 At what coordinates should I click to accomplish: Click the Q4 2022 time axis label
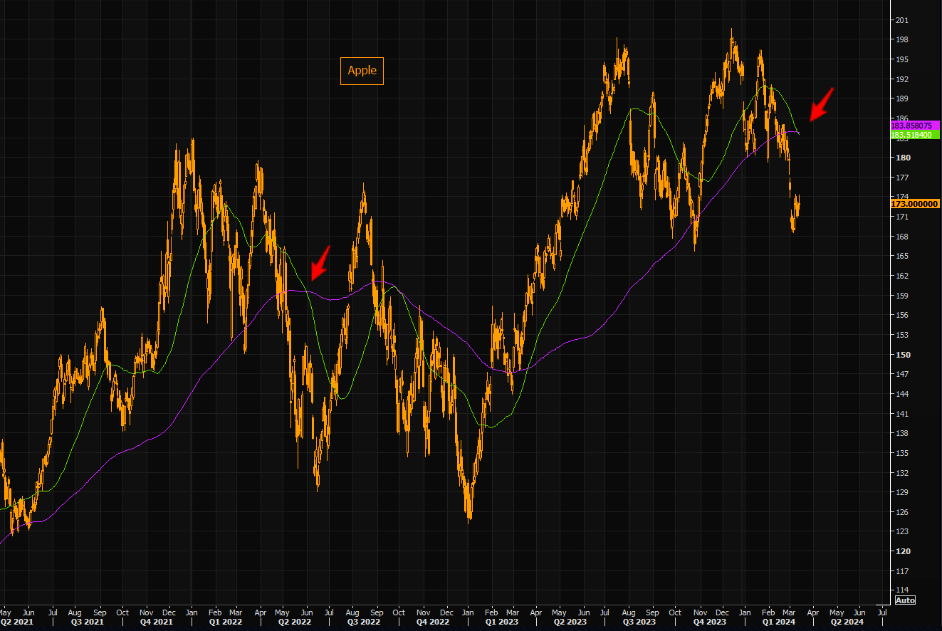click(431, 621)
